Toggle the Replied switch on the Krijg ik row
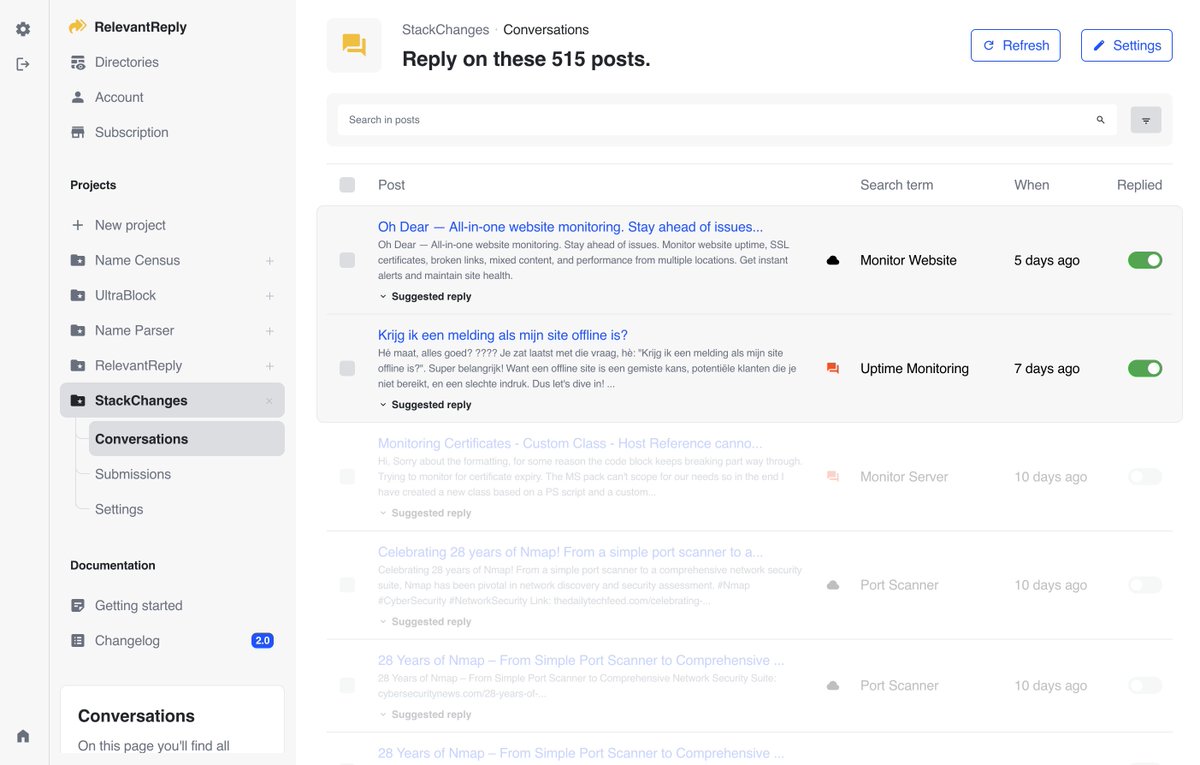The height and width of the screenshot is (765, 1200). tap(1145, 369)
